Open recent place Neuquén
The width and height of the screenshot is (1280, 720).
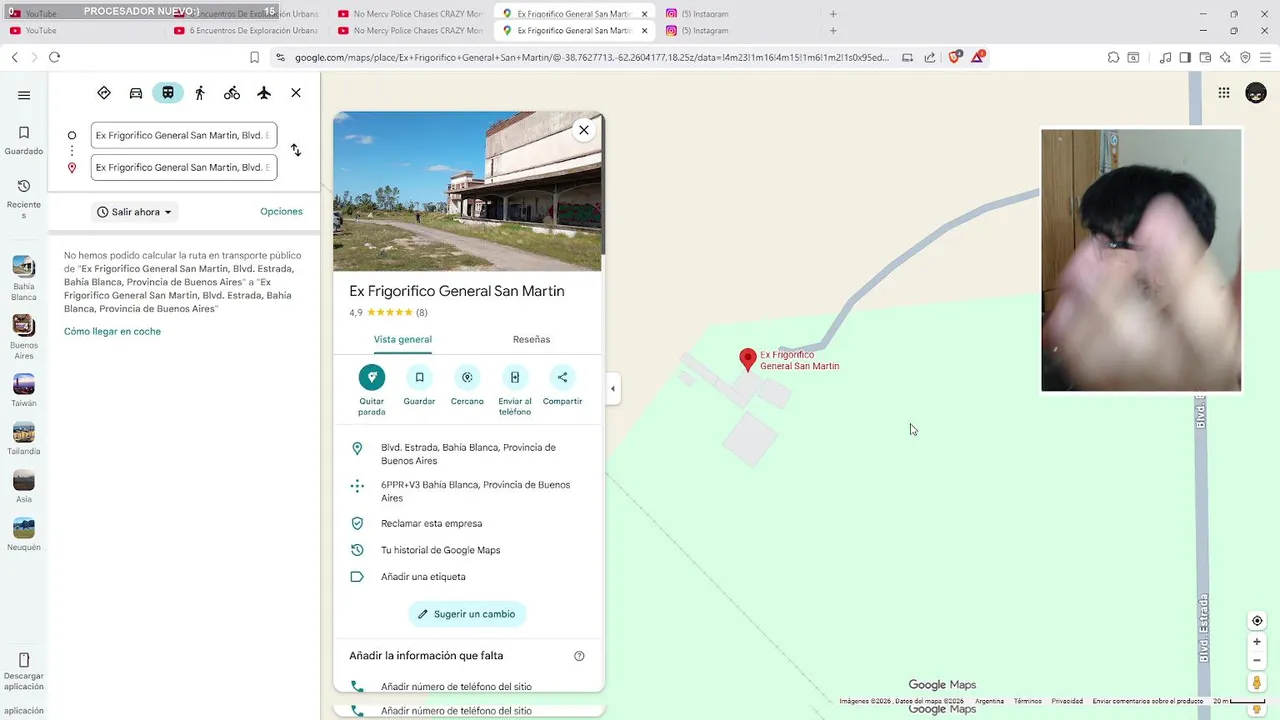tap(24, 535)
